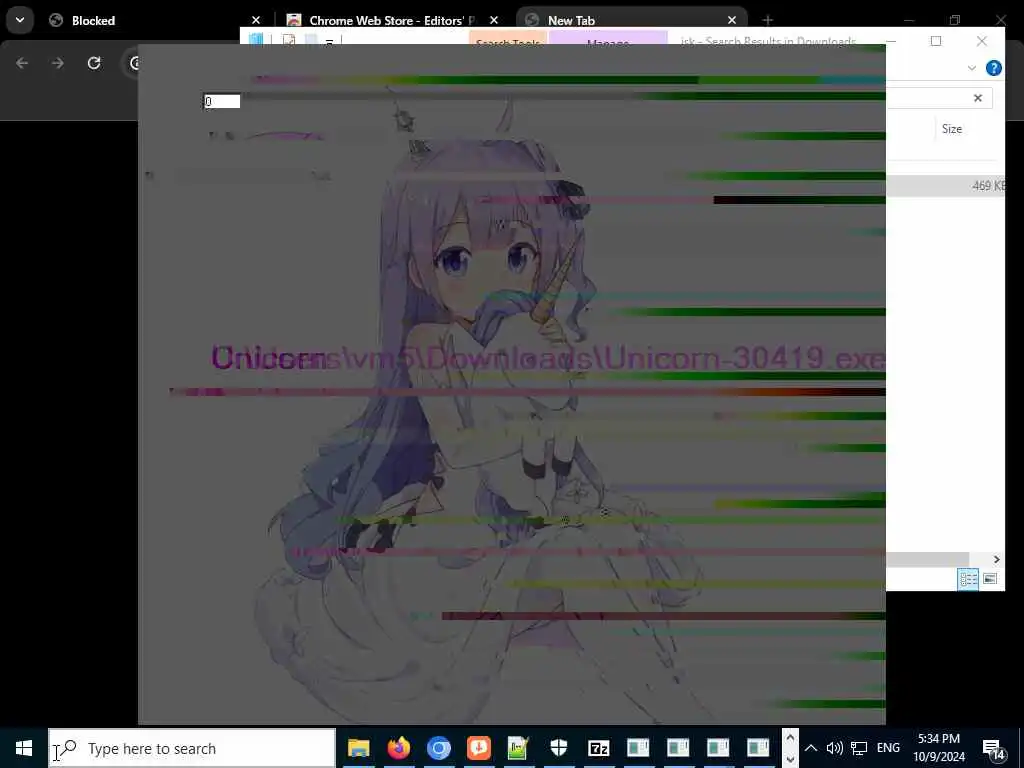Maximize the File Explorer window
The height and width of the screenshot is (768, 1024).
(936, 41)
